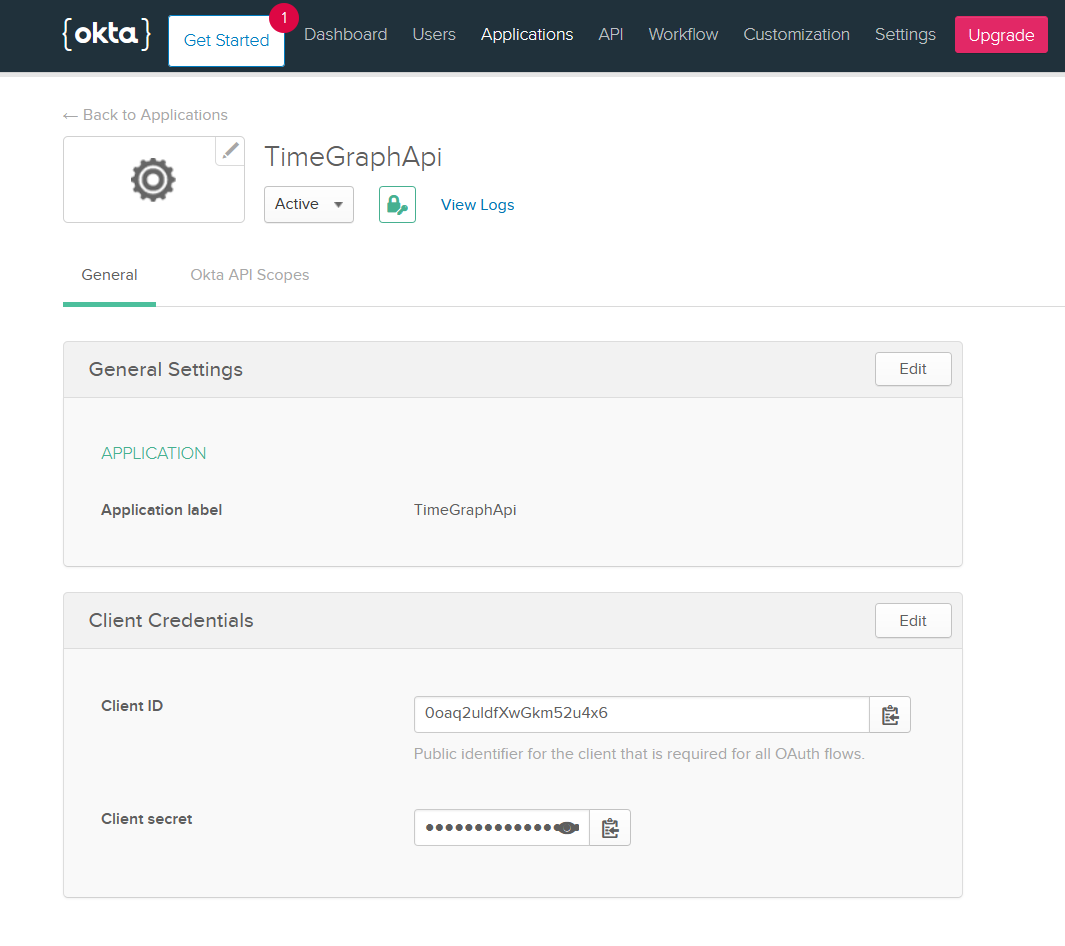
Task: Open the Dashboard menu
Action: pos(345,34)
